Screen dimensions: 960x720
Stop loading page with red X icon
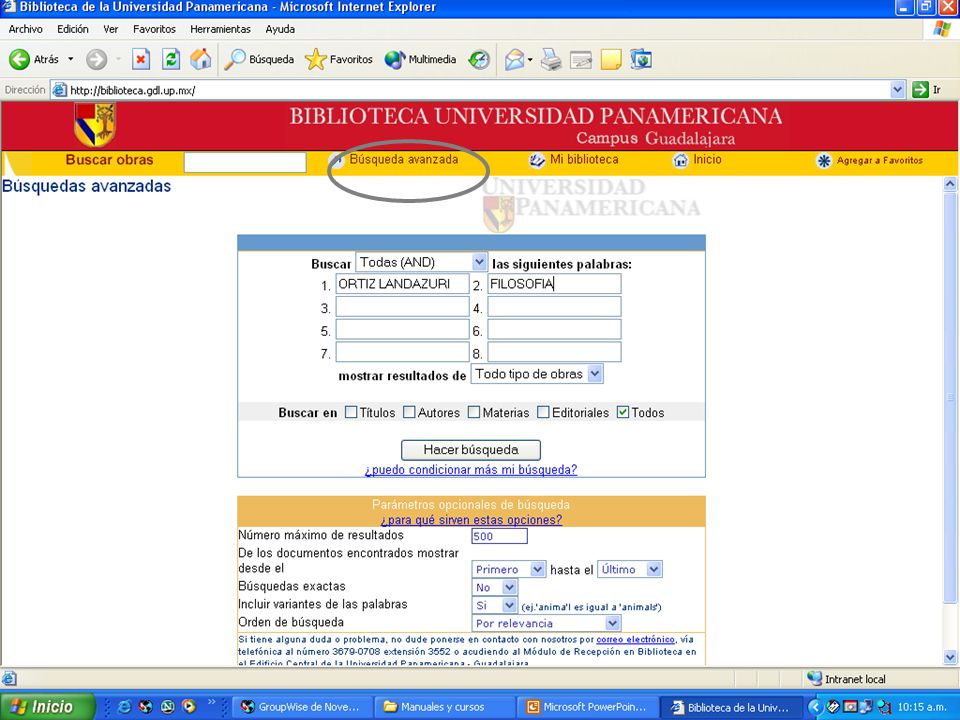click(141, 59)
